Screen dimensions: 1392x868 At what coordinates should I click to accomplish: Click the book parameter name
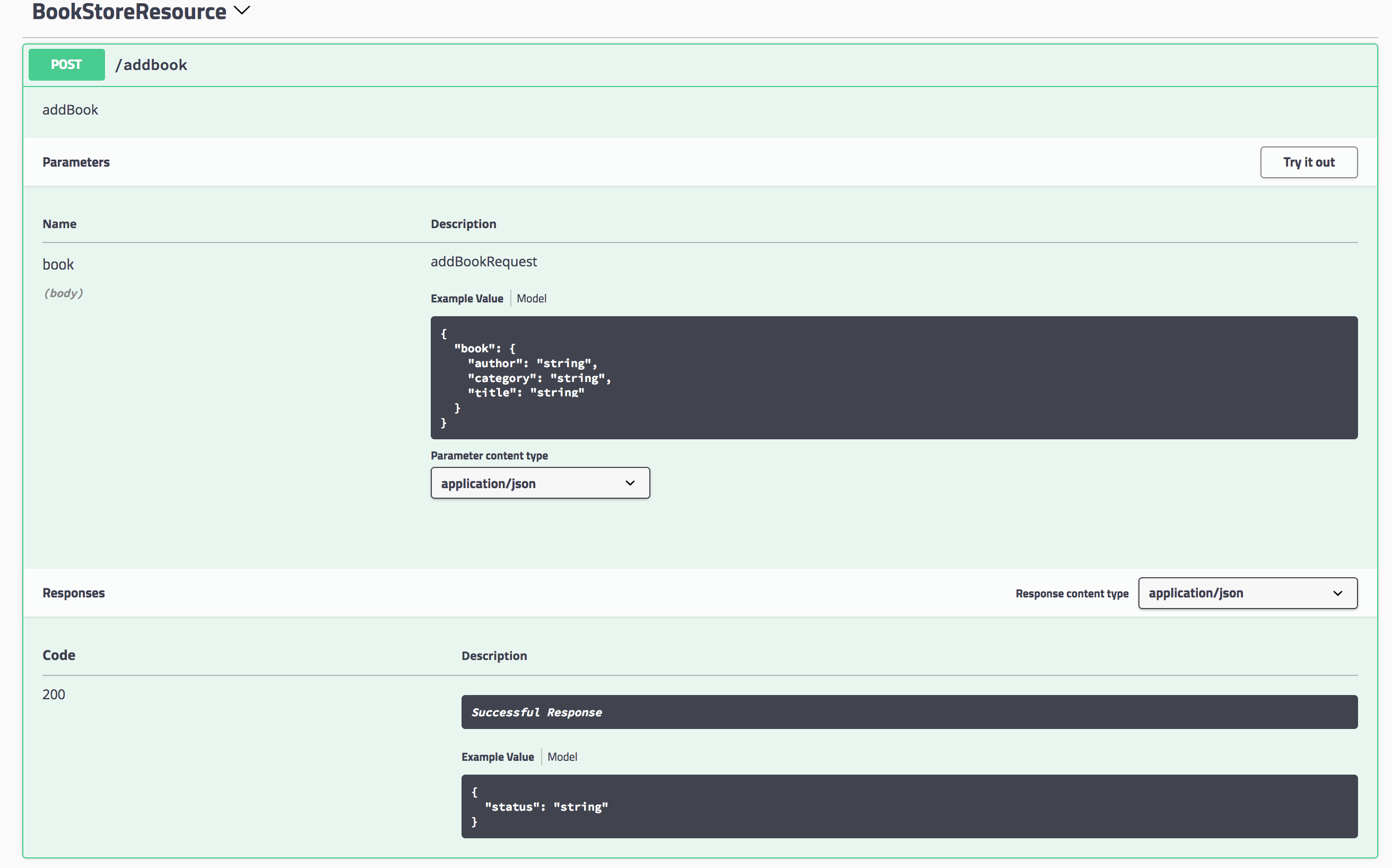pos(58,265)
